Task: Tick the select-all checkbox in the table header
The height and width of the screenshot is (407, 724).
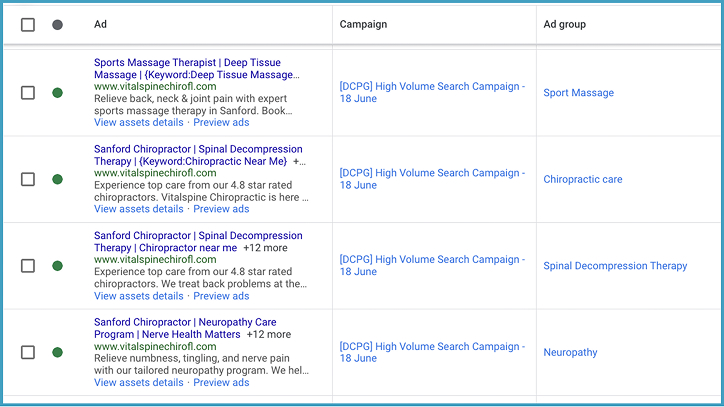Action: [28, 24]
